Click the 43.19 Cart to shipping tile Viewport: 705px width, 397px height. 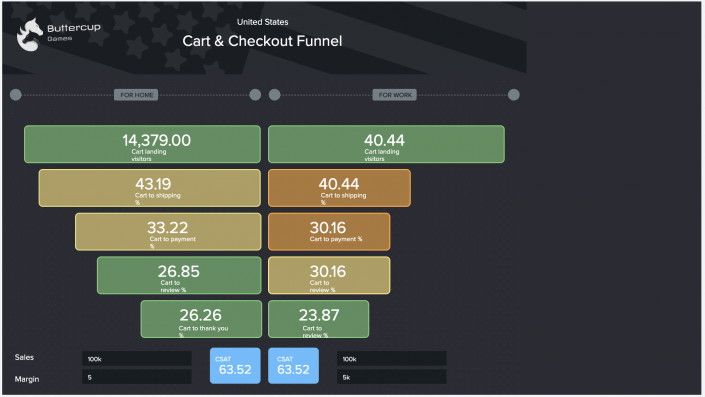click(x=150, y=188)
